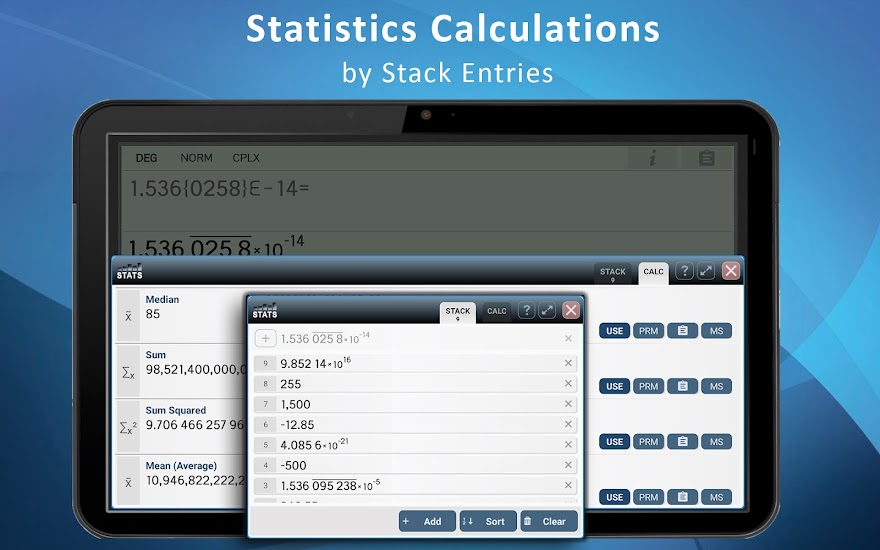Screen dimensions: 880x550
Task: Click PRM for Mean row
Action: pos(649,497)
